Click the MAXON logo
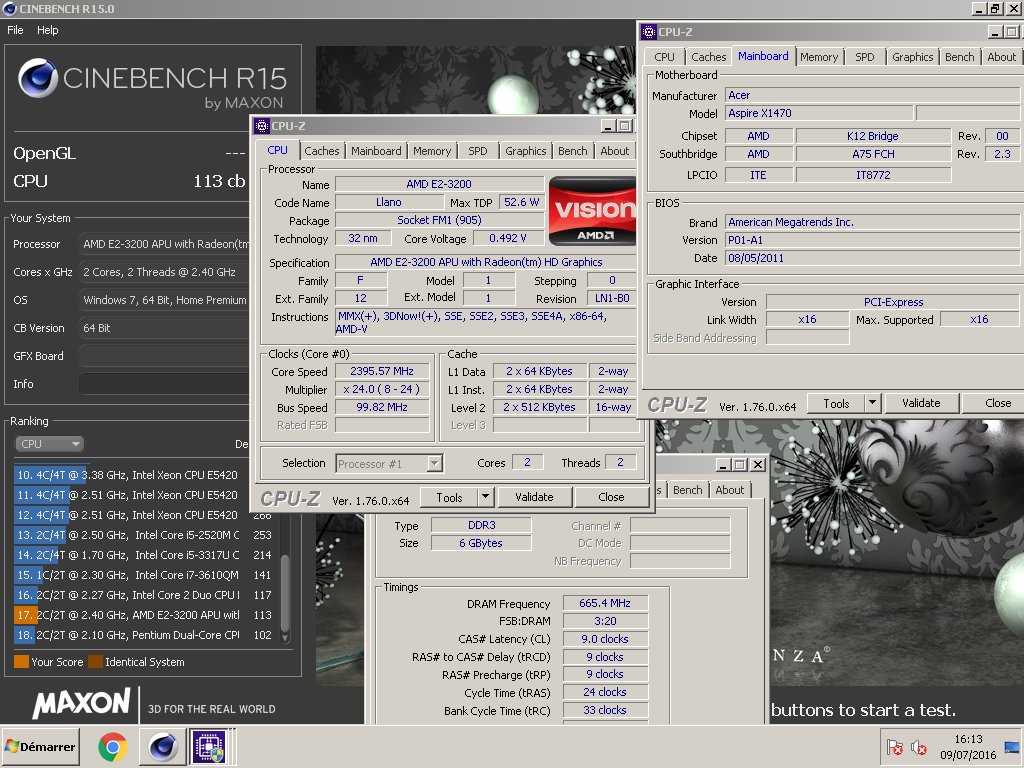1024x768 pixels. [82, 703]
